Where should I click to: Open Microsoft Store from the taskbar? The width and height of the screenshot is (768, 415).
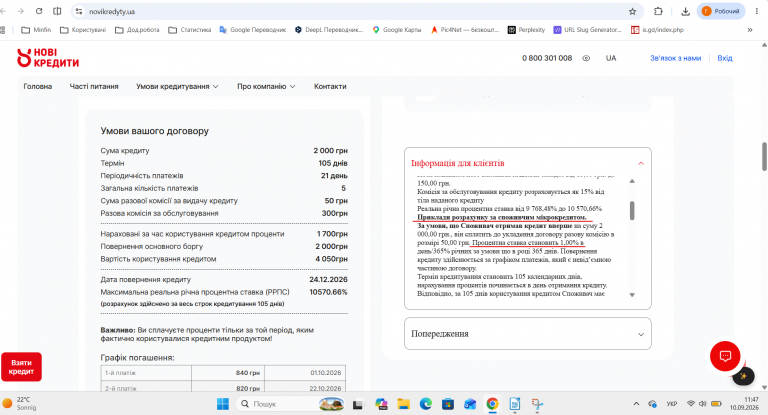[x=448, y=404]
